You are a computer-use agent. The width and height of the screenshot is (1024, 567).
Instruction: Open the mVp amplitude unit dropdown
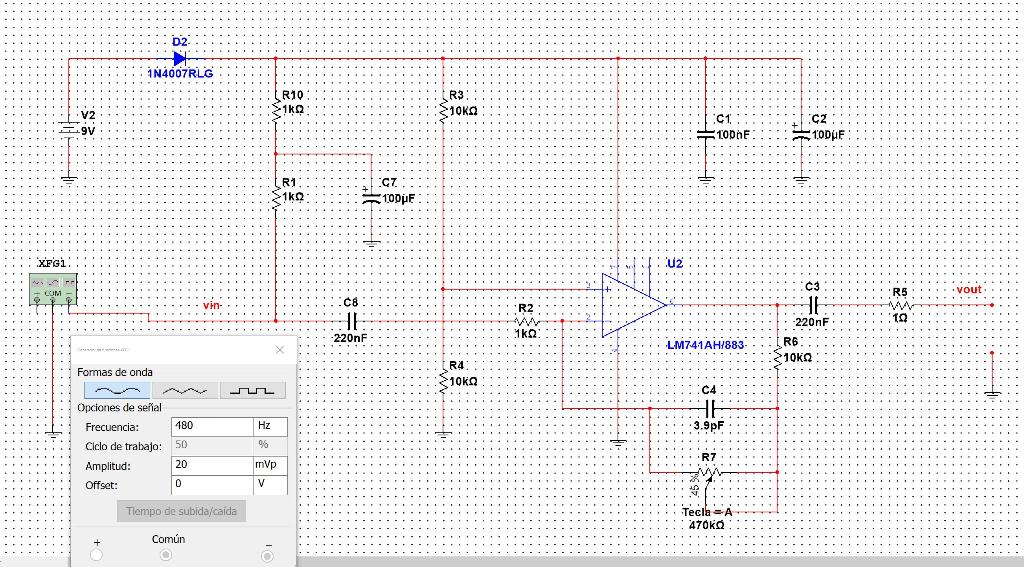(270, 465)
